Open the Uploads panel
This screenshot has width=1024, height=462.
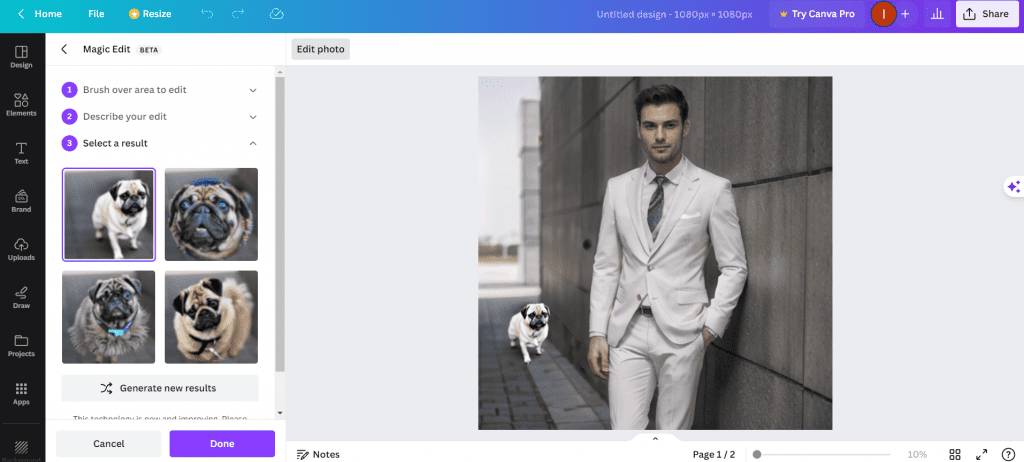coord(21,249)
